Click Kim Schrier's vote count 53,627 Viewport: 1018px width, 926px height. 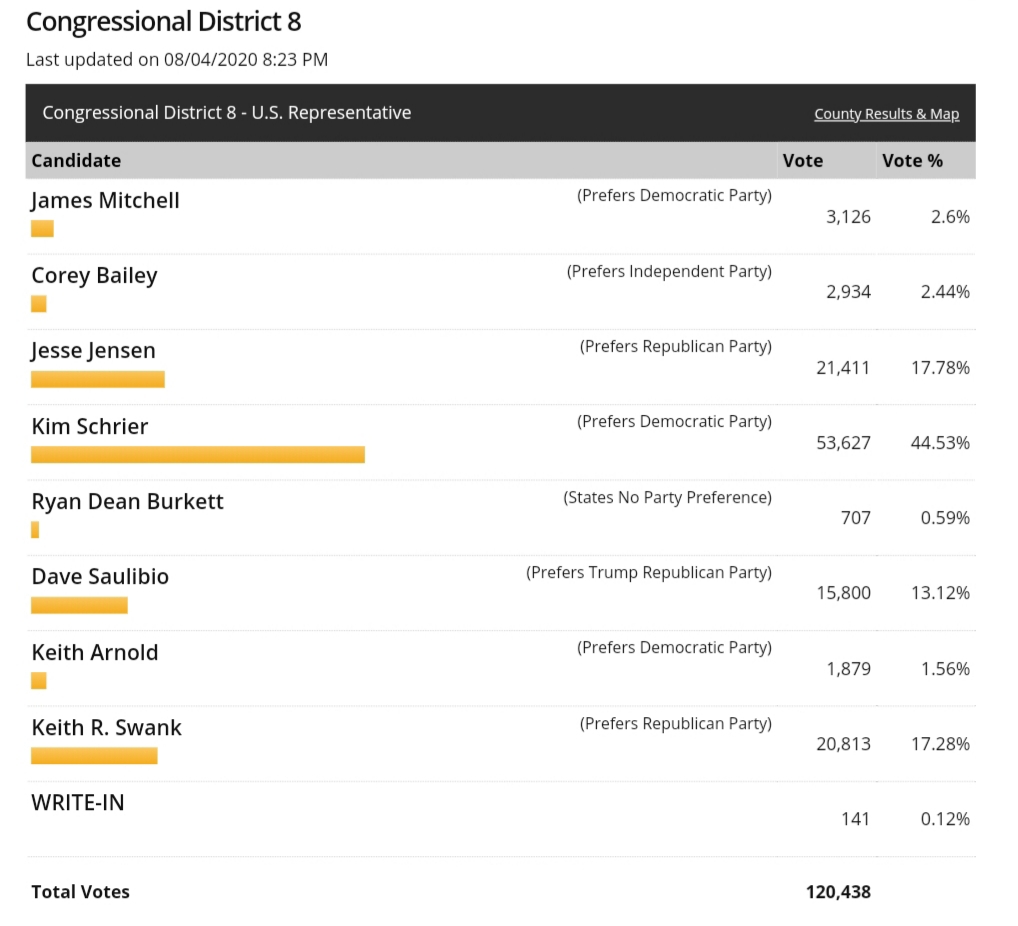click(x=844, y=443)
